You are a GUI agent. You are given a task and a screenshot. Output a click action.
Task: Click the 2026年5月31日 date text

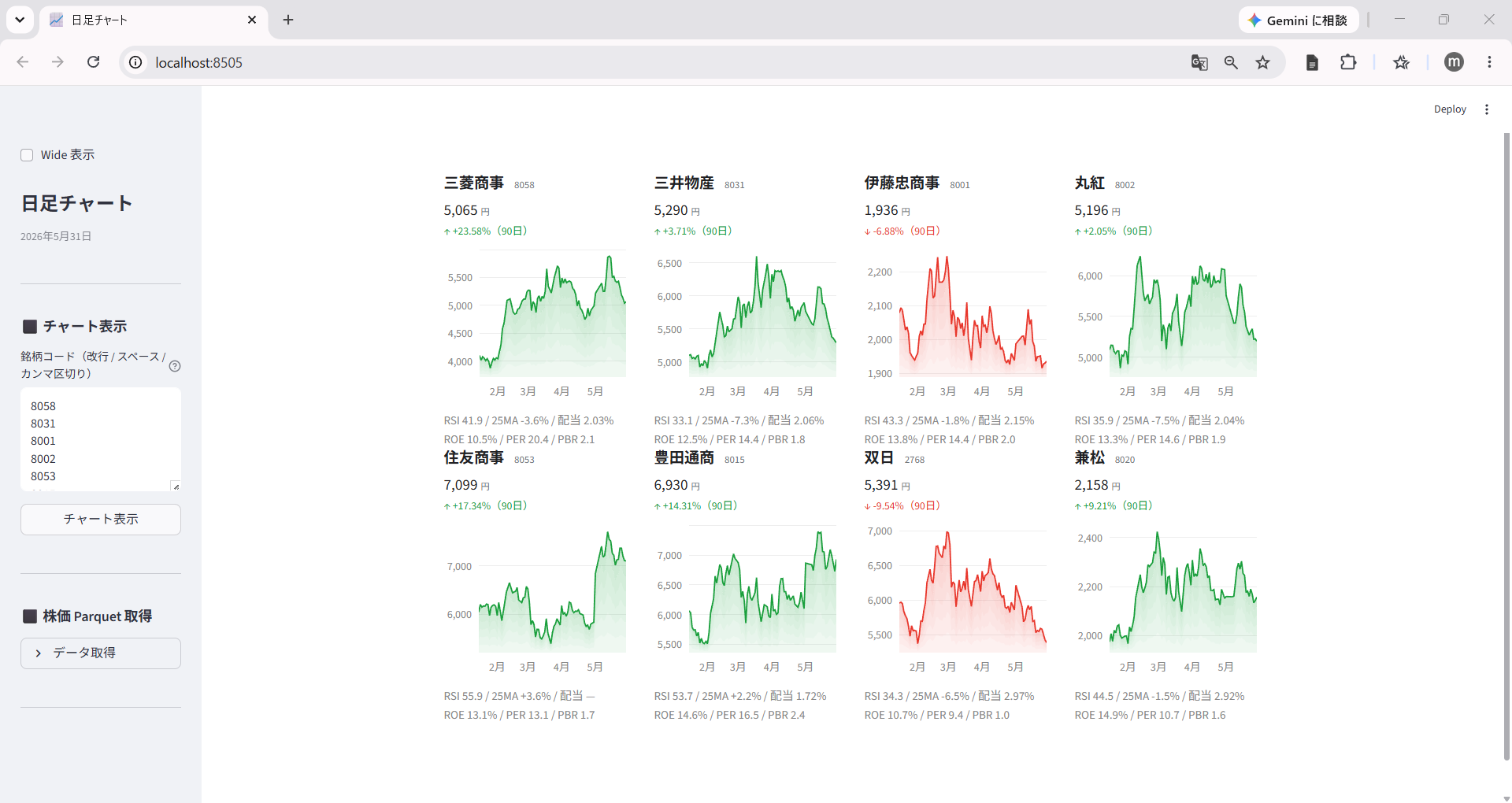(56, 236)
